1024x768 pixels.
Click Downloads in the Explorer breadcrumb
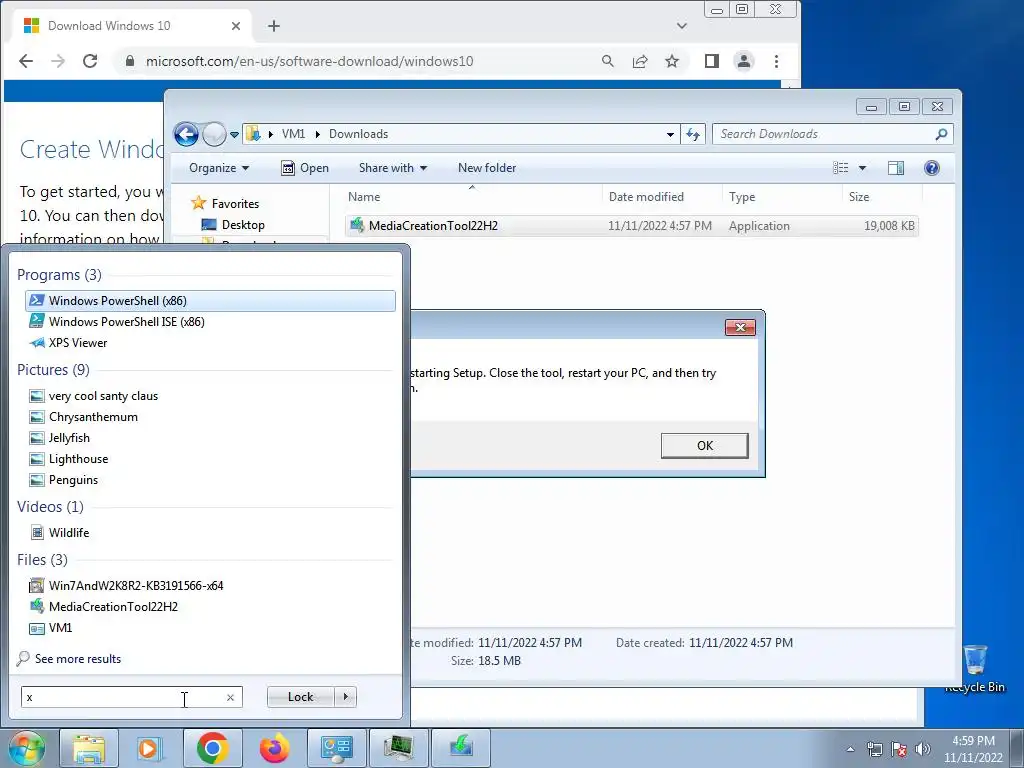tap(359, 134)
